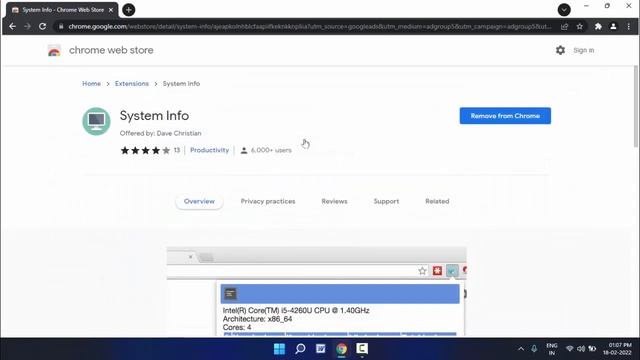
Task: Switch to the Related tab
Action: (437, 201)
